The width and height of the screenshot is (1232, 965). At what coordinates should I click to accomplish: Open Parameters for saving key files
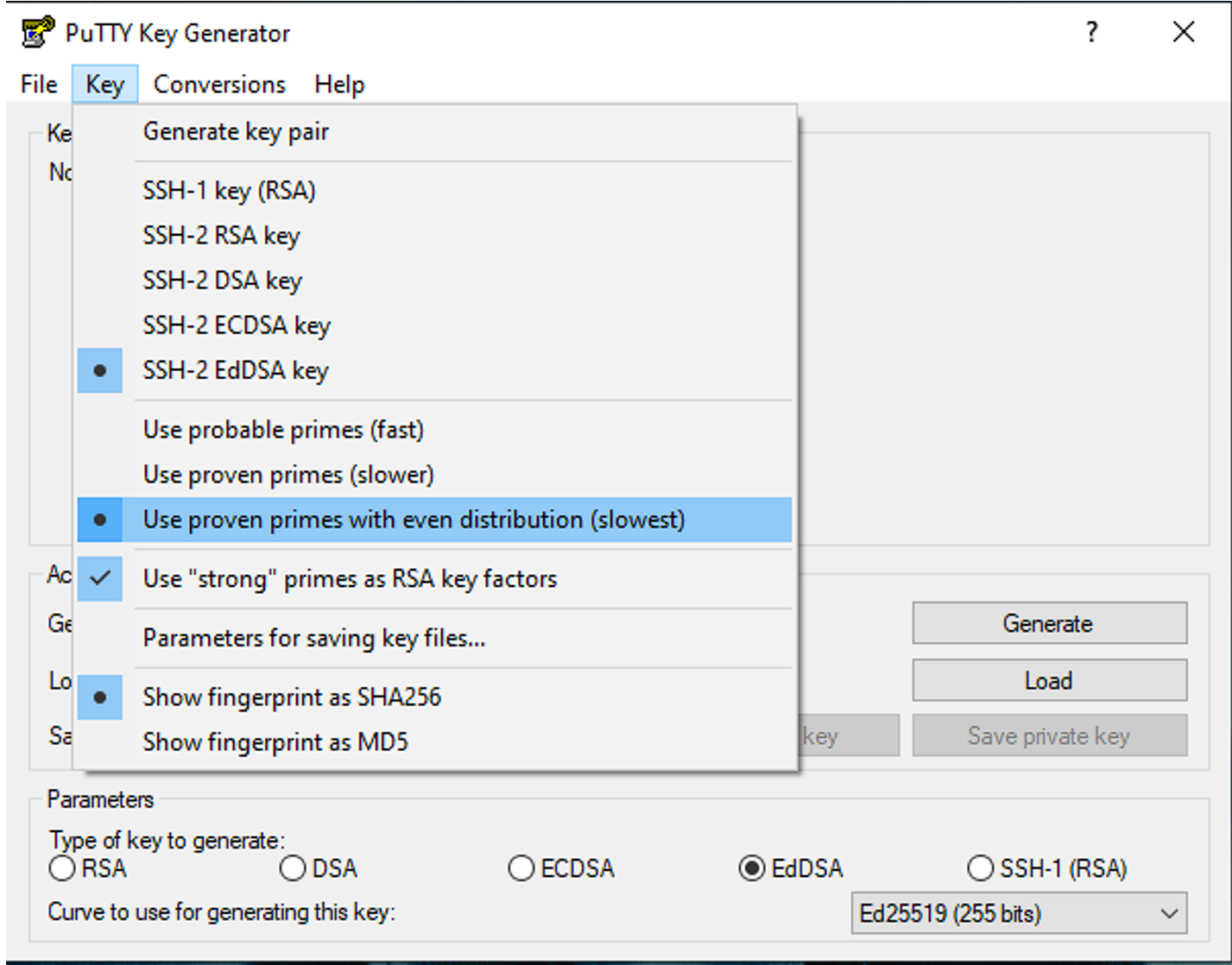(314, 639)
